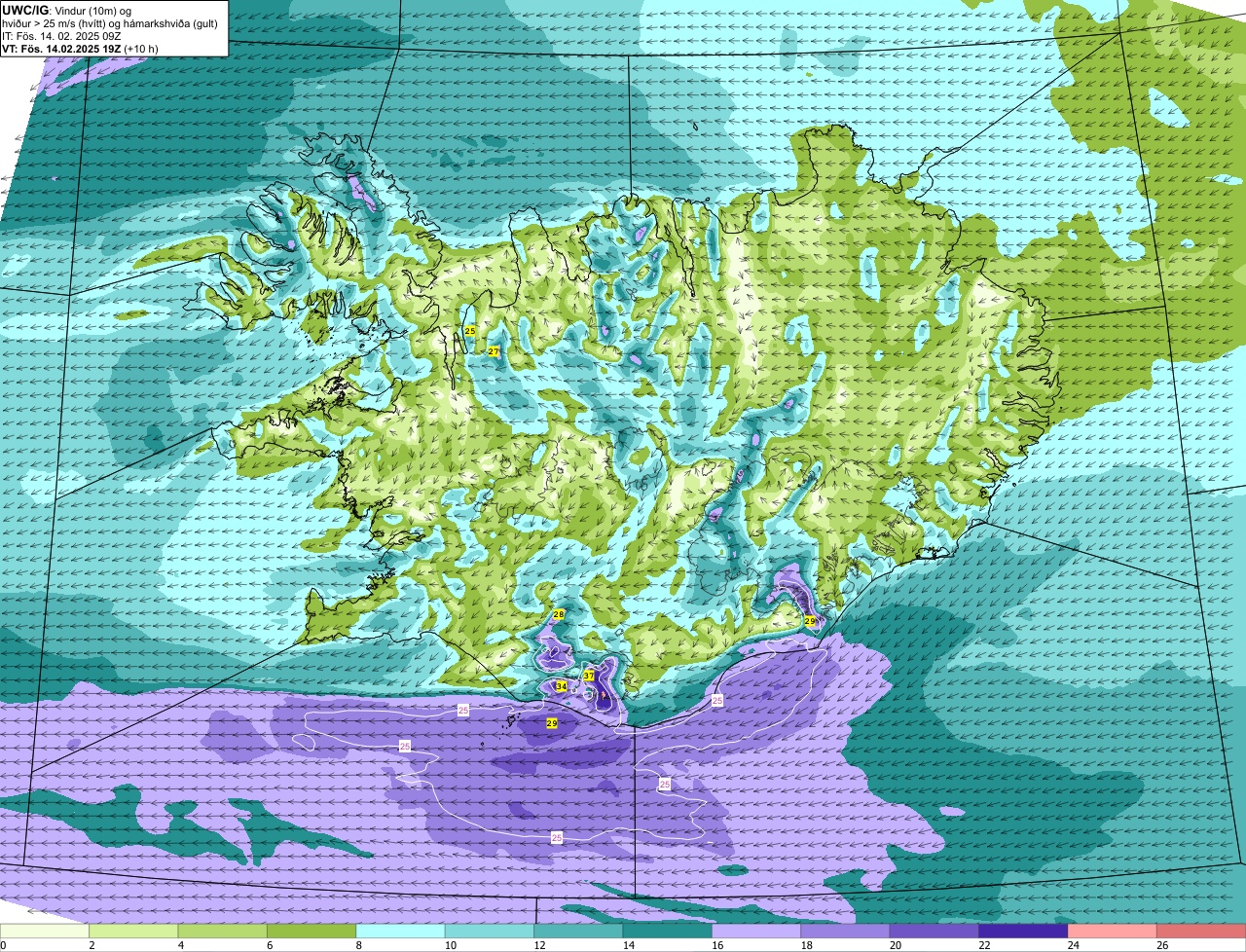This screenshot has width=1246, height=952.
Task: Click the legend tick label '8'
Action: click(x=357, y=945)
